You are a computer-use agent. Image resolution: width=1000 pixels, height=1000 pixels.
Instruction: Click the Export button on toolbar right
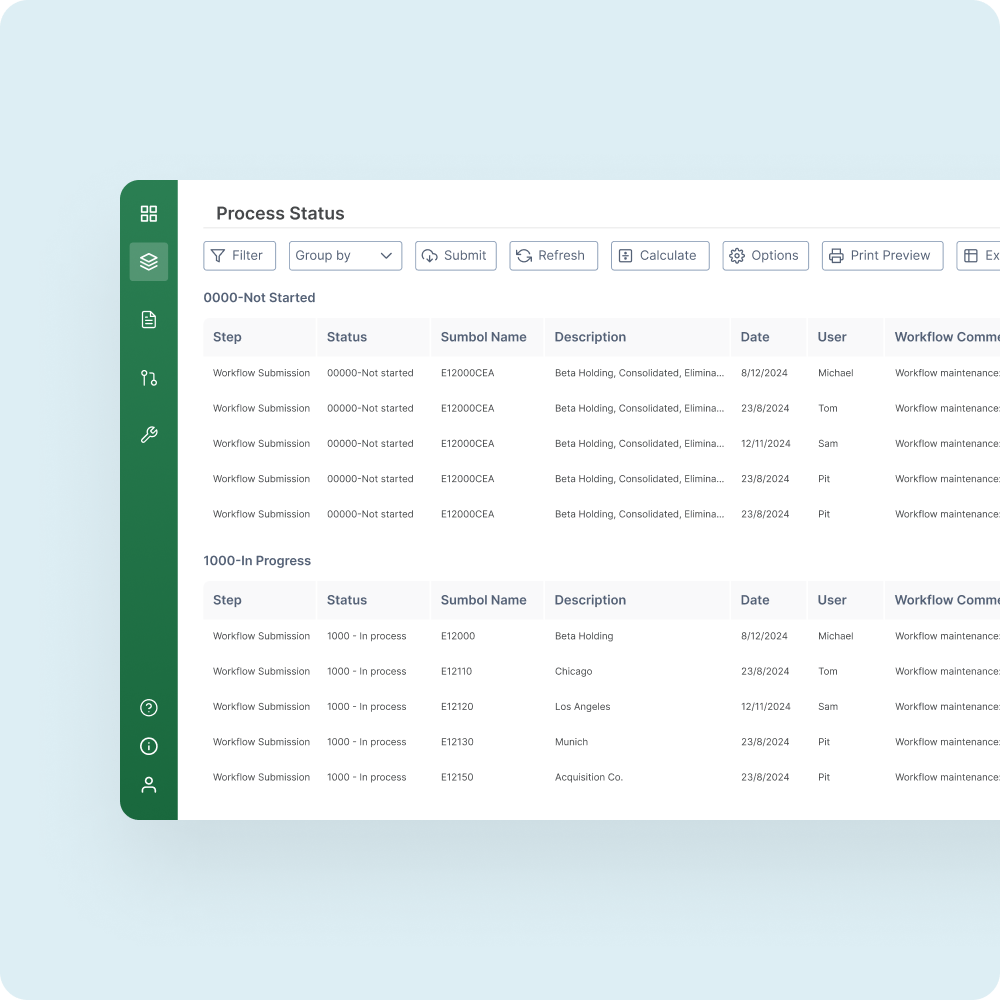(984, 256)
